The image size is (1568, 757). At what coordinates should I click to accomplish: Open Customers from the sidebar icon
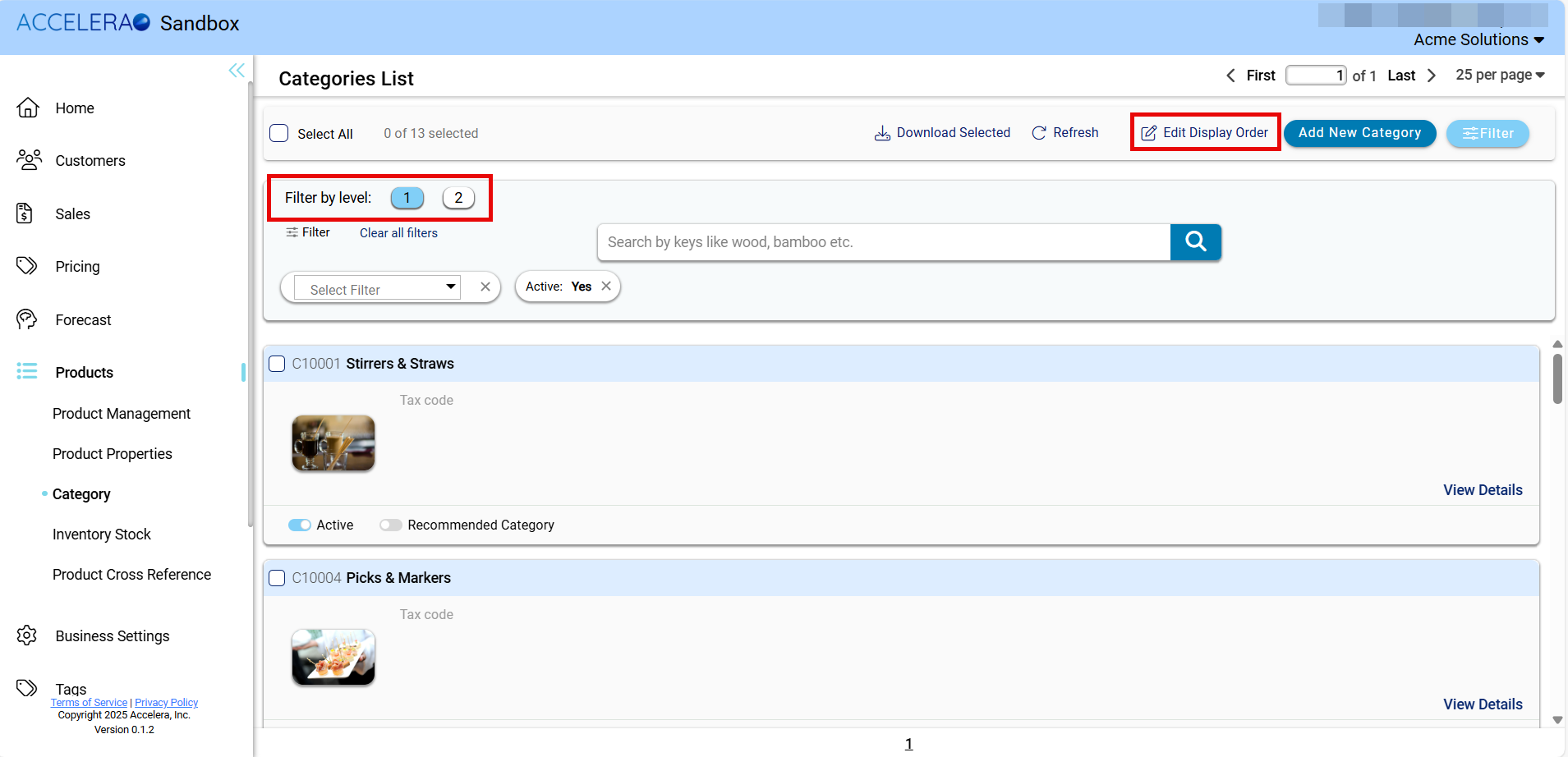point(27,160)
